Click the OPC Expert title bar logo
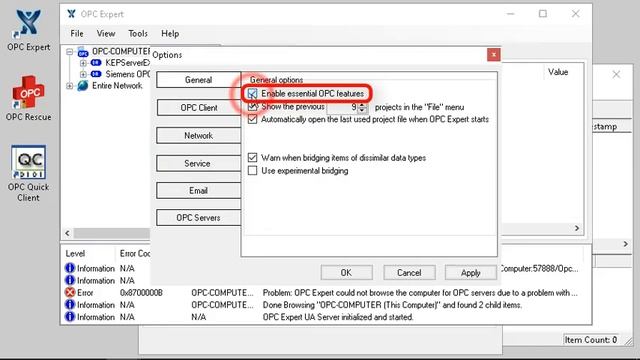The height and width of the screenshot is (360, 640). (71, 14)
